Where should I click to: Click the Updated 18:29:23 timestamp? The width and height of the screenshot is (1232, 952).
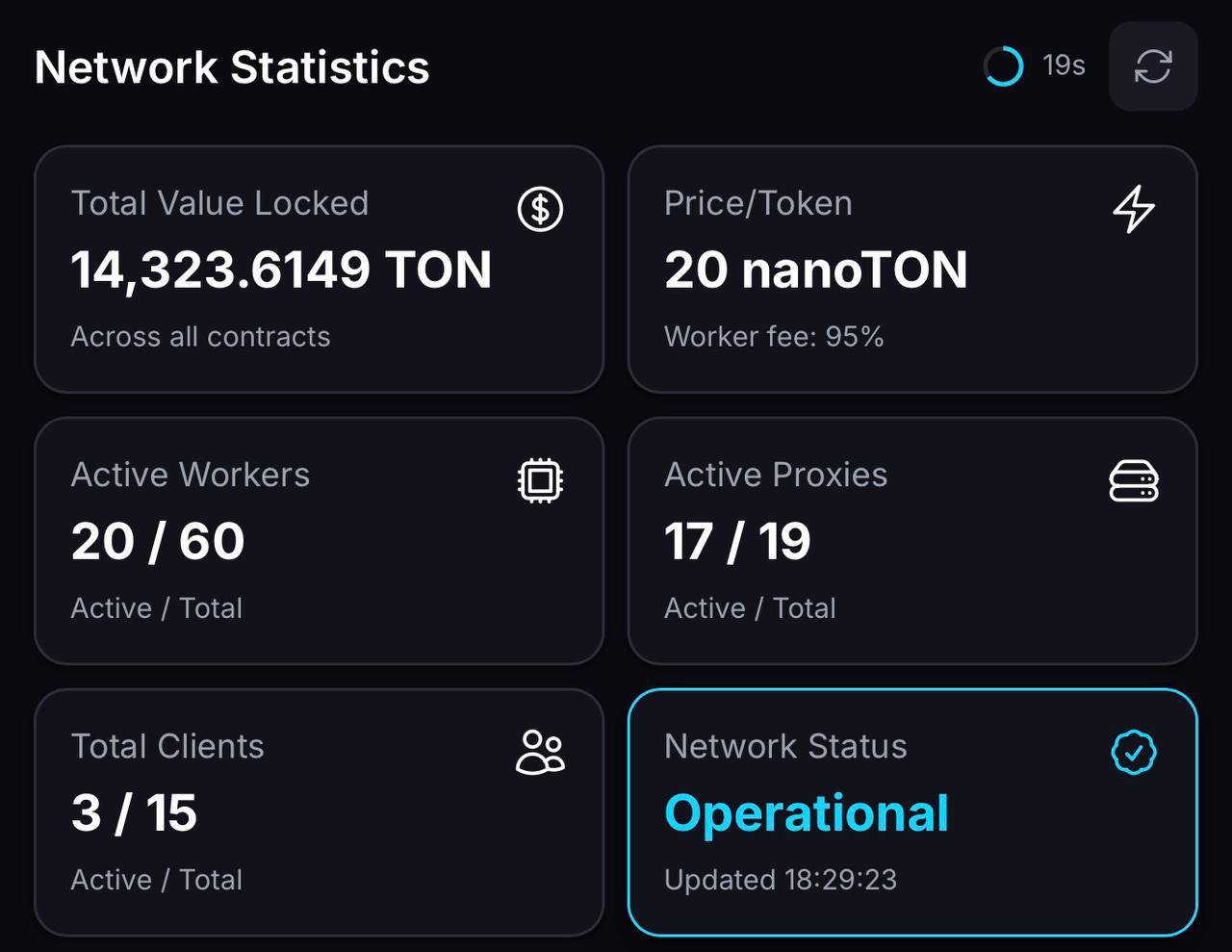click(x=781, y=880)
